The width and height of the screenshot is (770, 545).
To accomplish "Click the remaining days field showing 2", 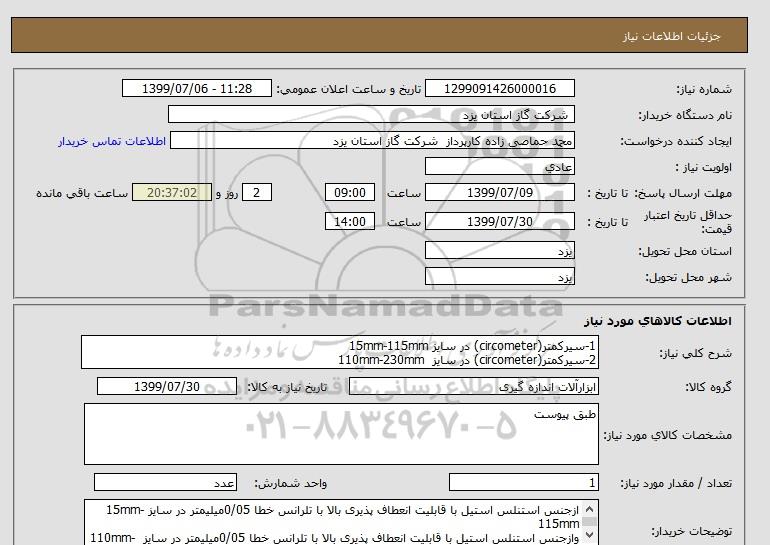I will pyautogui.click(x=256, y=192).
